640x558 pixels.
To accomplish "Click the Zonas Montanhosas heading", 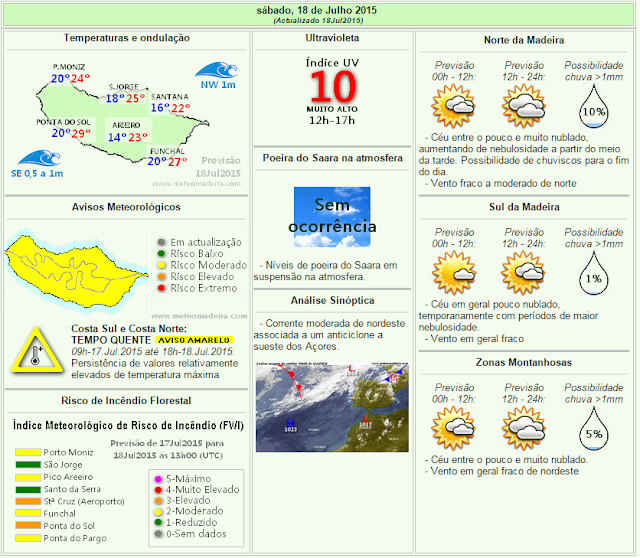I will (x=524, y=362).
